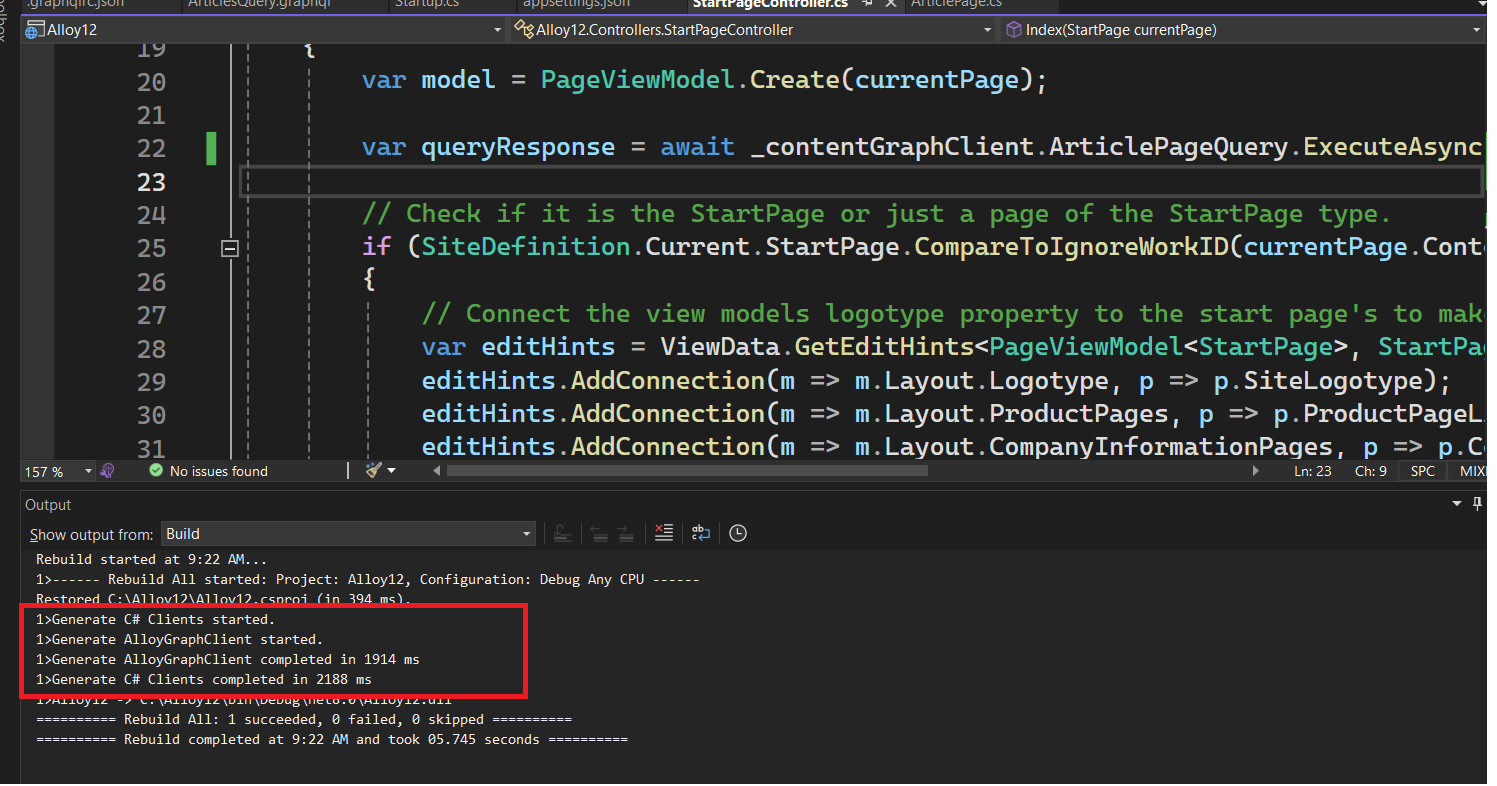Click editHints variable declaration on line 28

tap(548, 347)
